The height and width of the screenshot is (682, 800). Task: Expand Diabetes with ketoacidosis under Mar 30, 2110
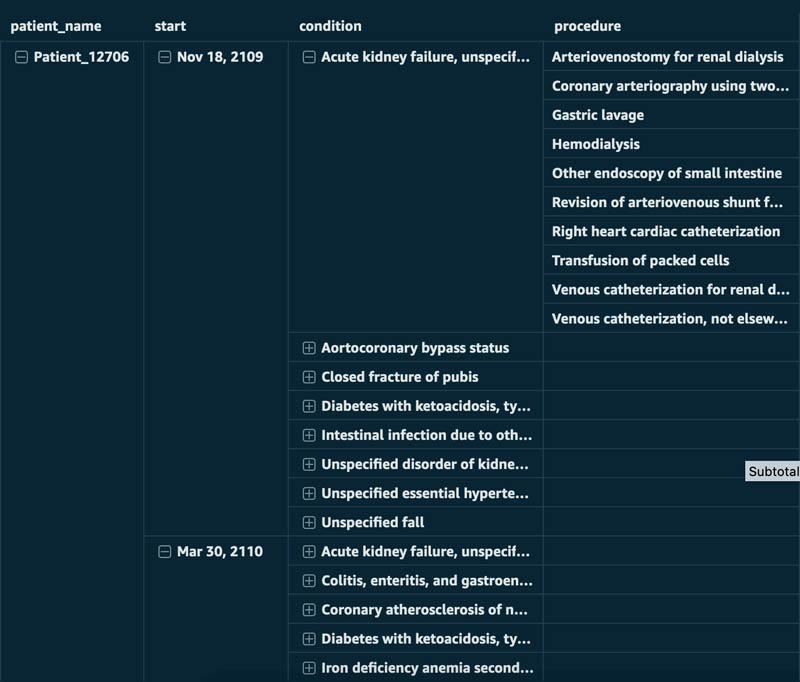tap(309, 639)
